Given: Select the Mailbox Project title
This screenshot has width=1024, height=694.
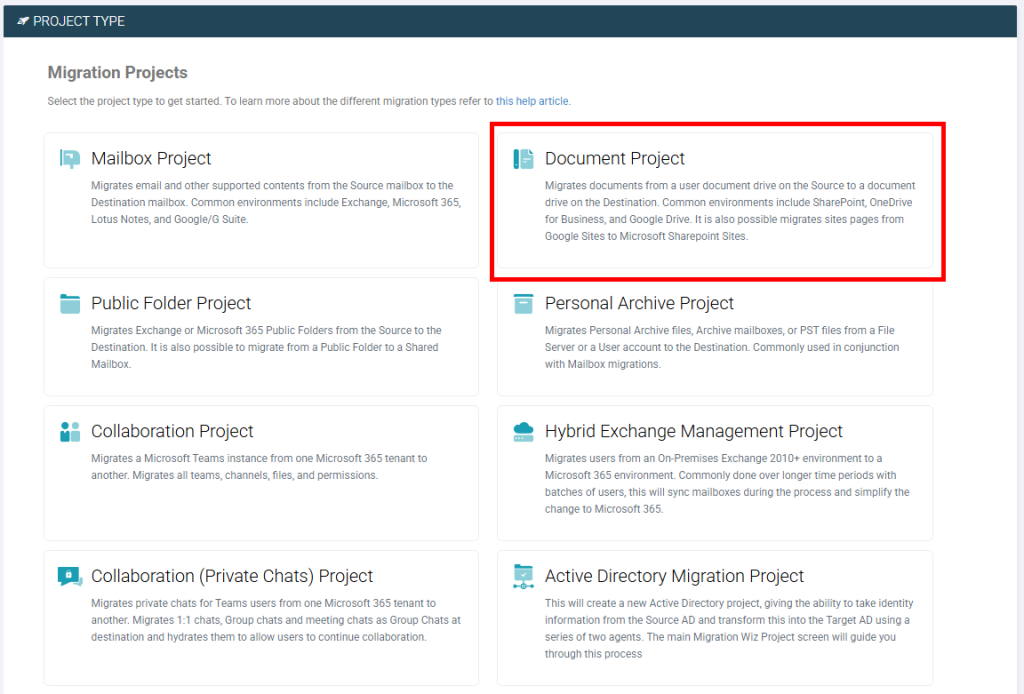Looking at the screenshot, I should [151, 159].
